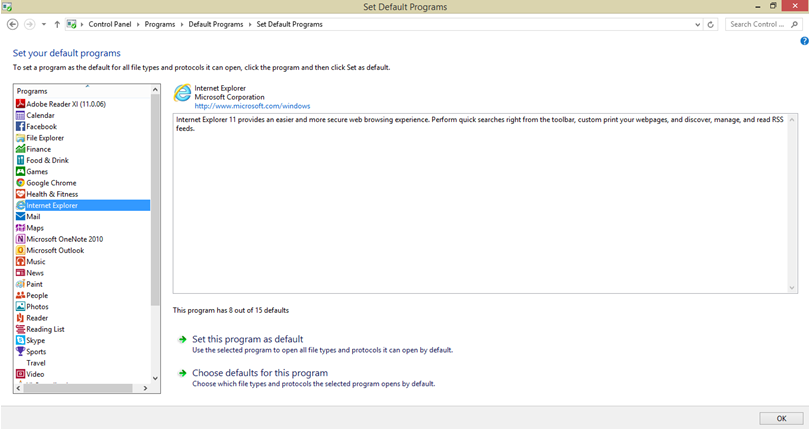809x429 pixels.
Task: Click the programs list scroll up arrow
Action: point(155,90)
